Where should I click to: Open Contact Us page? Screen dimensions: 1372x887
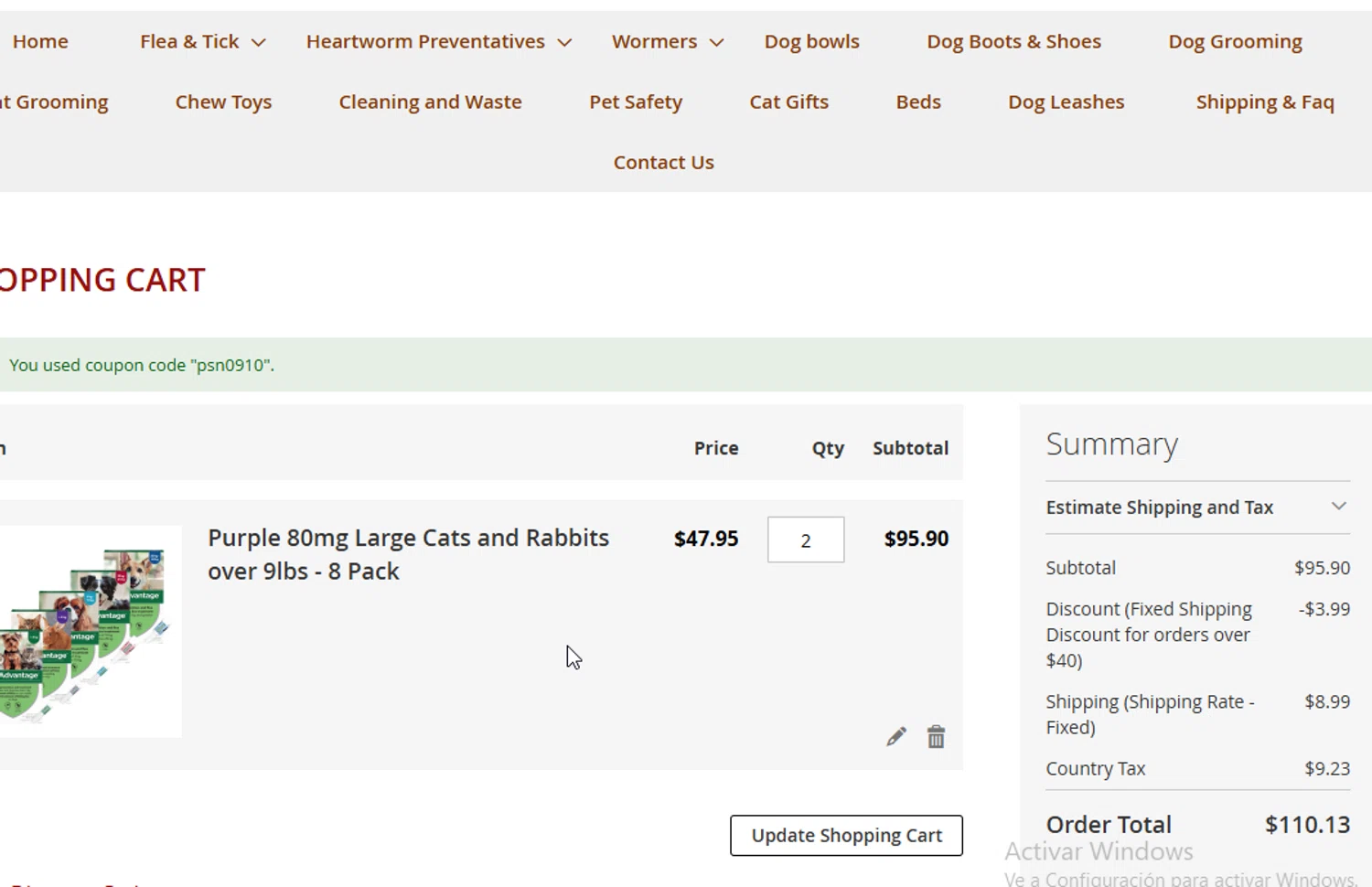(664, 162)
